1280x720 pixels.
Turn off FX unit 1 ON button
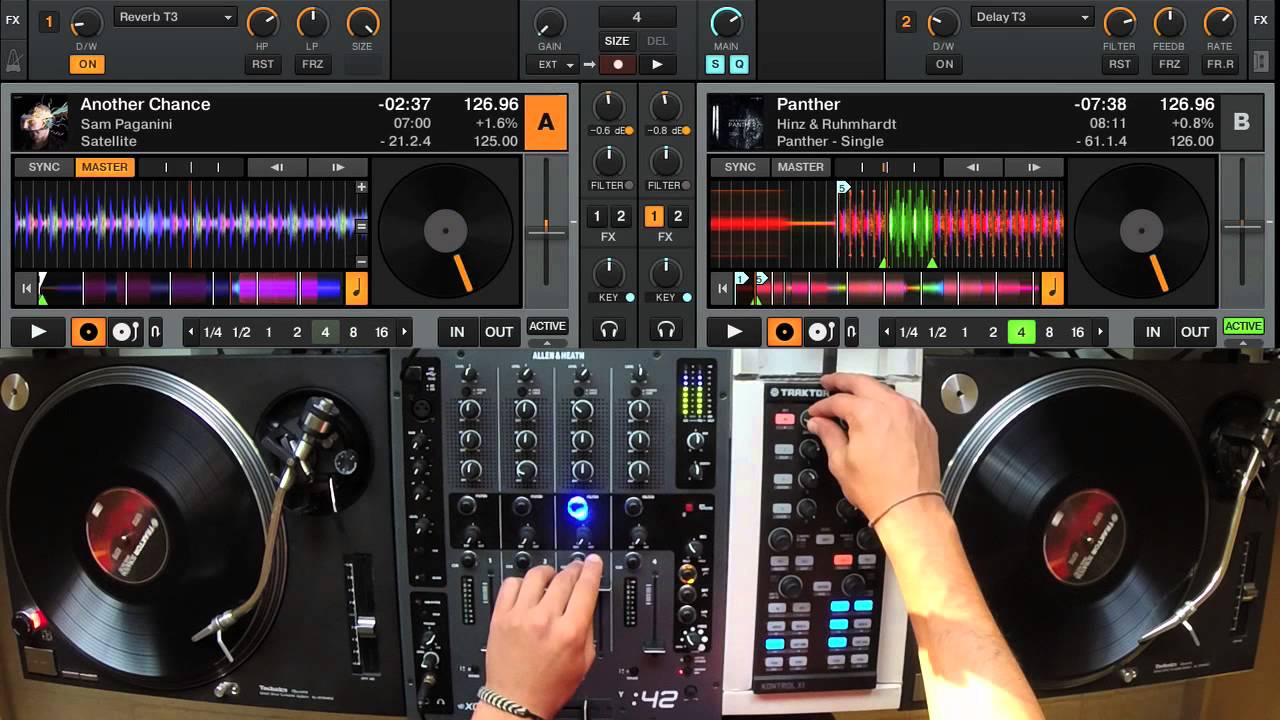(88, 64)
